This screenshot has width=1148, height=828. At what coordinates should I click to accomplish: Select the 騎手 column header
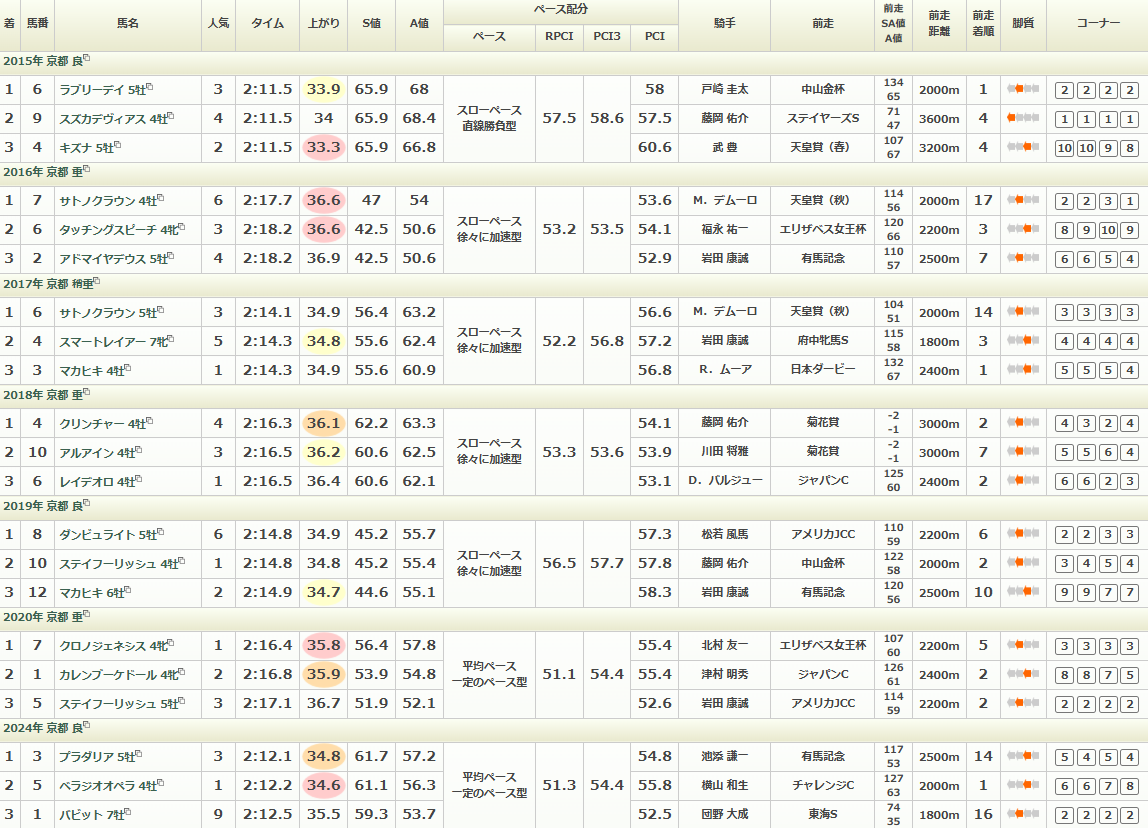click(724, 24)
